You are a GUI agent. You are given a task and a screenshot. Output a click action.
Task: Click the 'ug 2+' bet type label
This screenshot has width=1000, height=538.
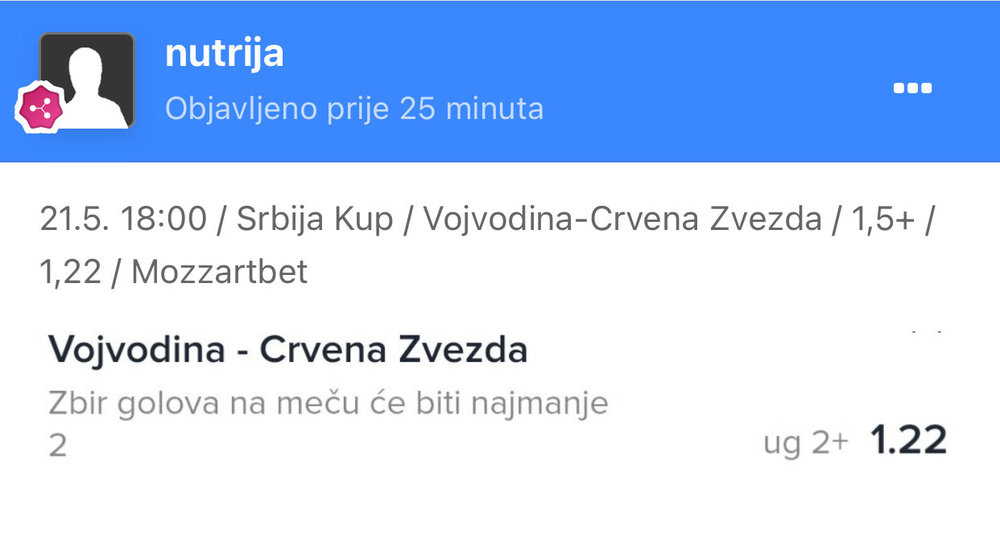coord(806,442)
